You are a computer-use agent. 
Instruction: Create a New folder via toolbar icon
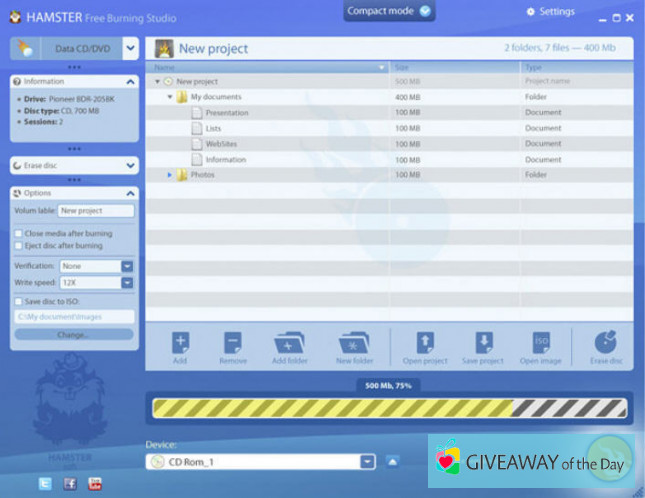tap(355, 345)
